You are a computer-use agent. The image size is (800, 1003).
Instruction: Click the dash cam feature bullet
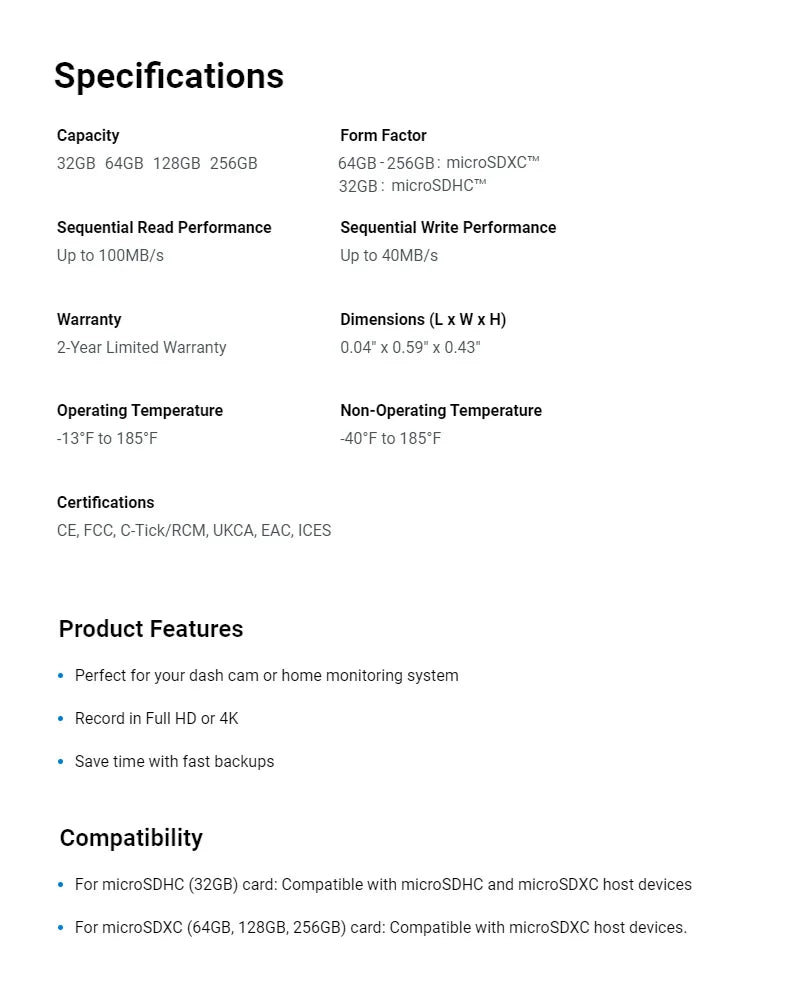(x=266, y=675)
